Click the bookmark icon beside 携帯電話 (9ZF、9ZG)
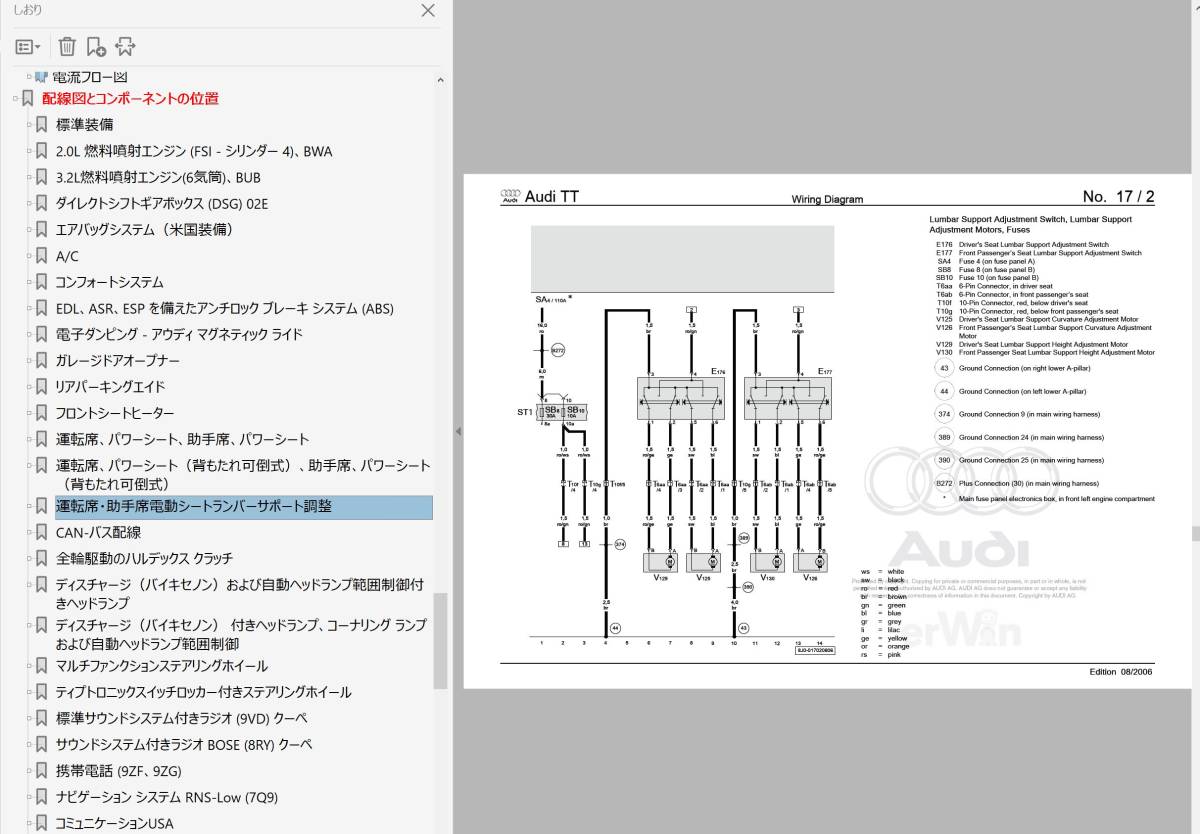 point(41,771)
